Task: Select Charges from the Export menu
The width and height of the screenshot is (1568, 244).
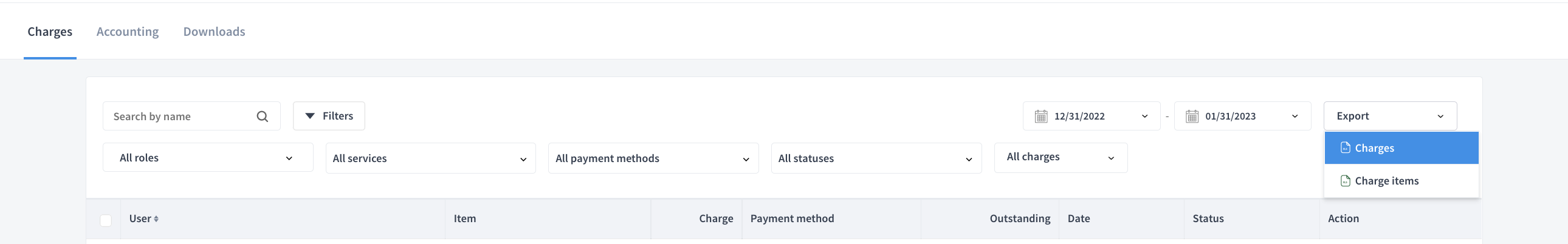Action: tap(1401, 148)
